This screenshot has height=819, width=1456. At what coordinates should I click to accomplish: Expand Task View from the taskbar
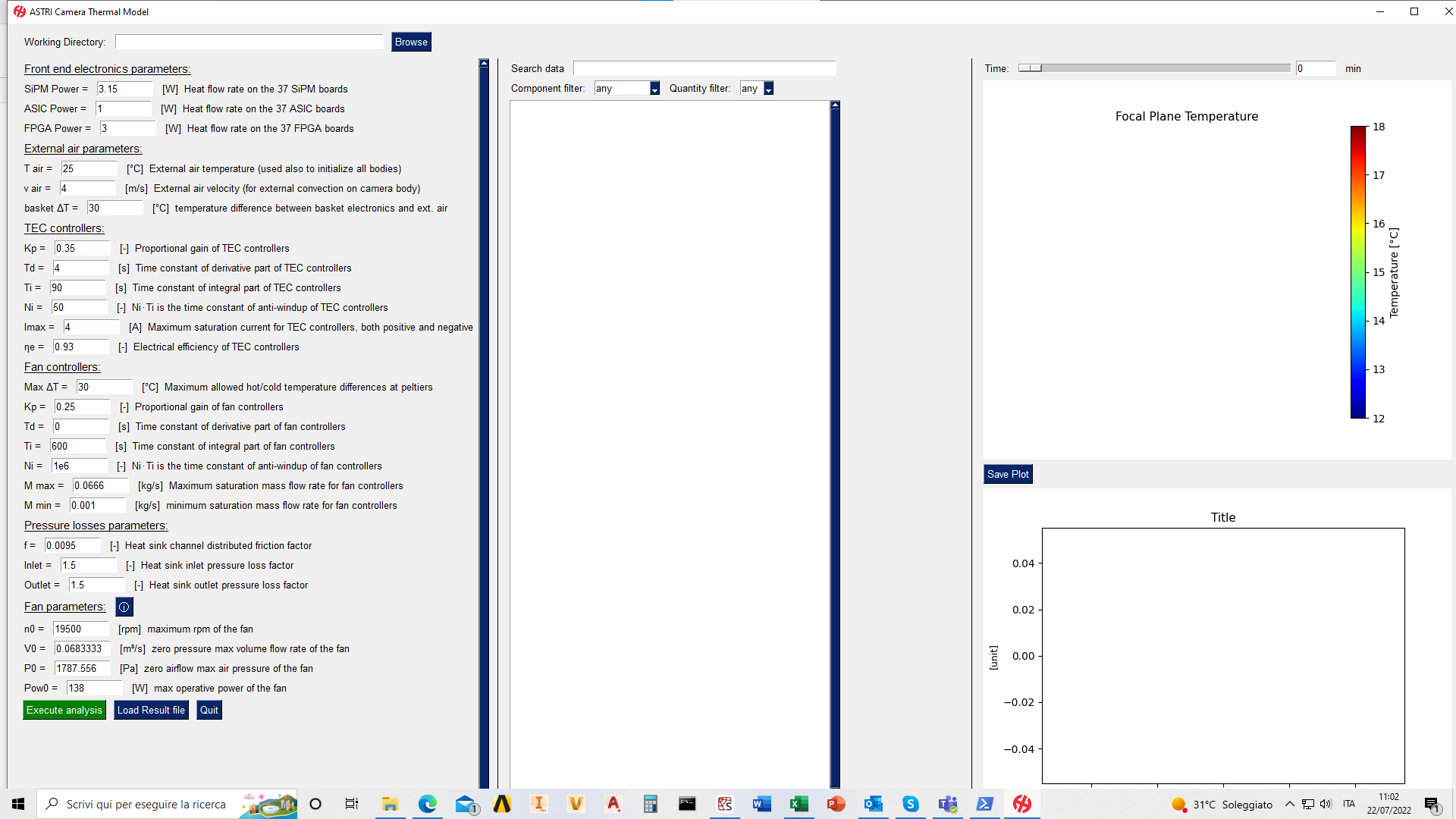pos(351,804)
